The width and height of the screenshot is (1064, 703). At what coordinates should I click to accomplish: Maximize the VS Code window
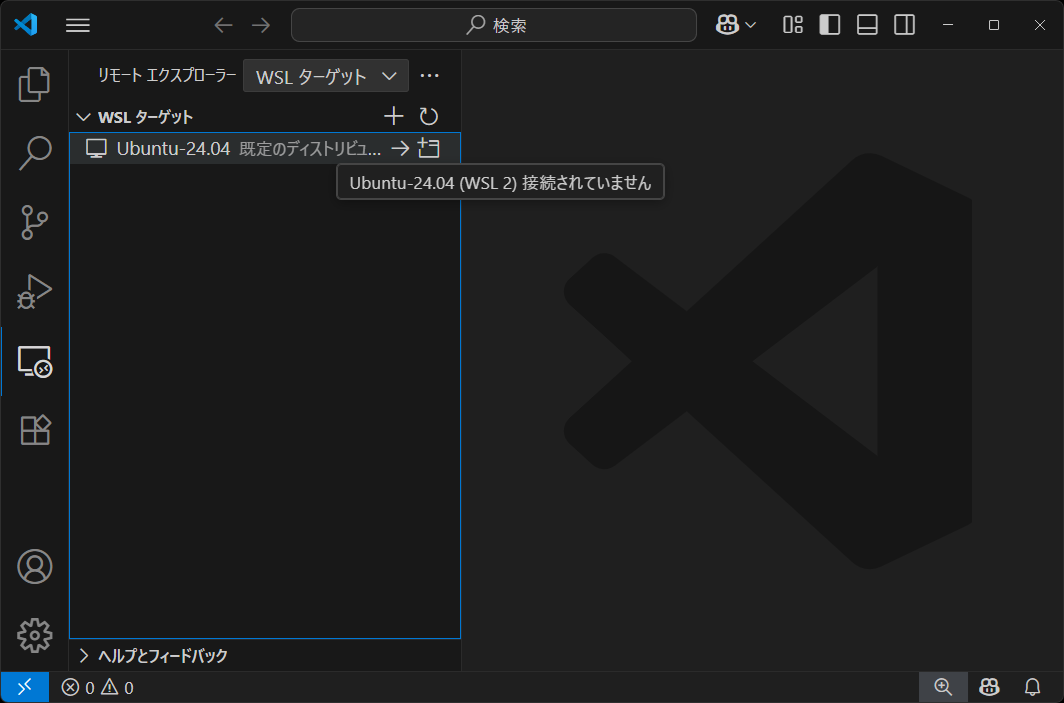pyautogui.click(x=994, y=25)
